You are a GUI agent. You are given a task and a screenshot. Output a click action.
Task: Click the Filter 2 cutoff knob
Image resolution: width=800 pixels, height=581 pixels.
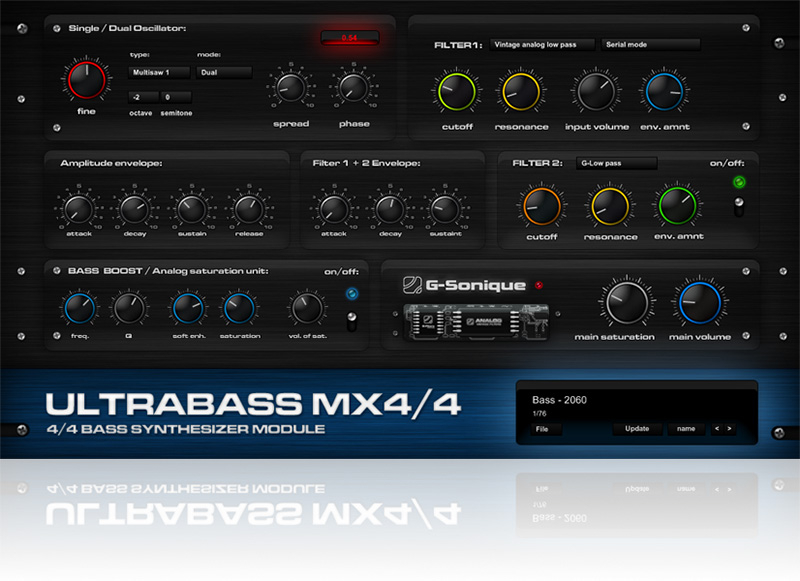(x=542, y=207)
